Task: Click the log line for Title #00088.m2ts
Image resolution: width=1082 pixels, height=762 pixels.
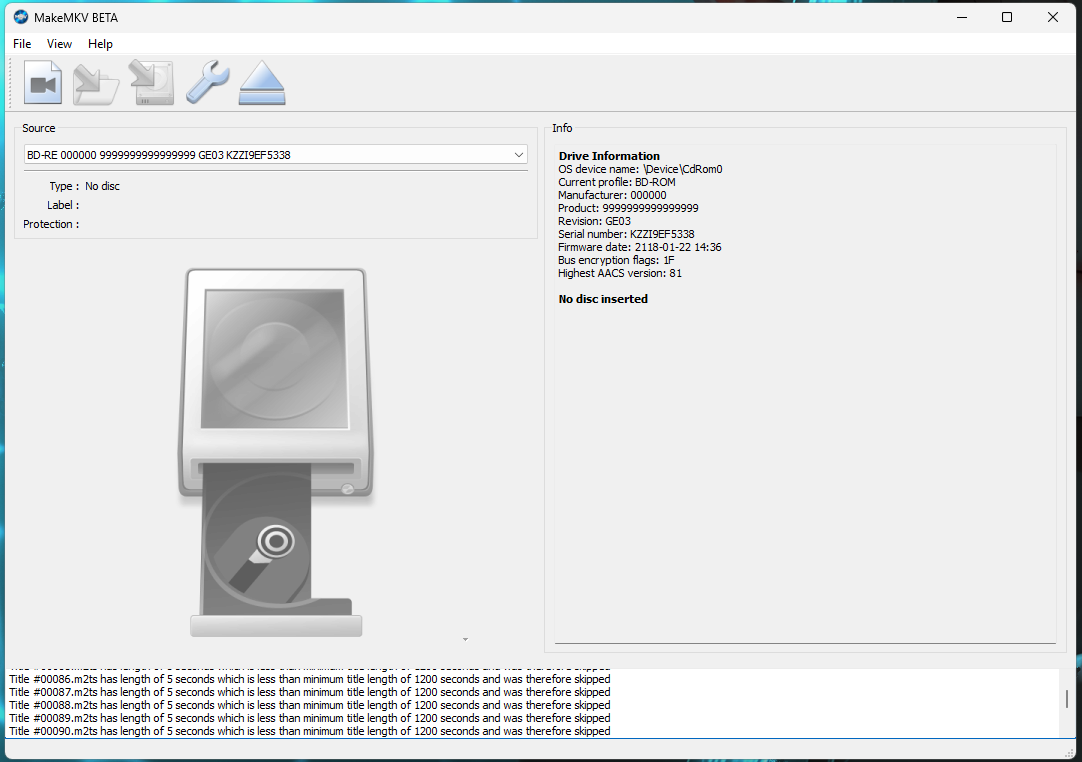Action: click(x=310, y=705)
